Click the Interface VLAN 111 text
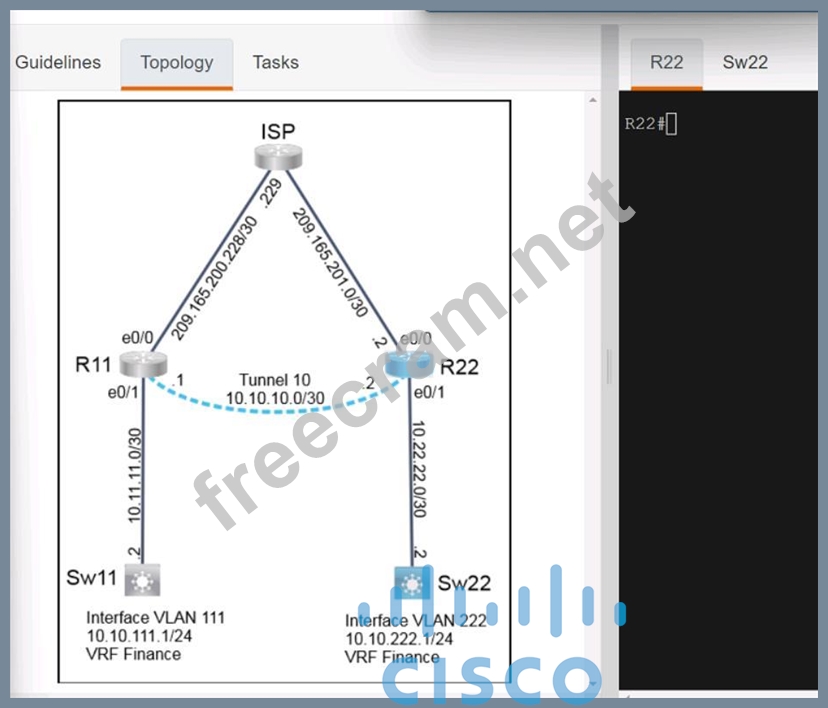 point(155,617)
